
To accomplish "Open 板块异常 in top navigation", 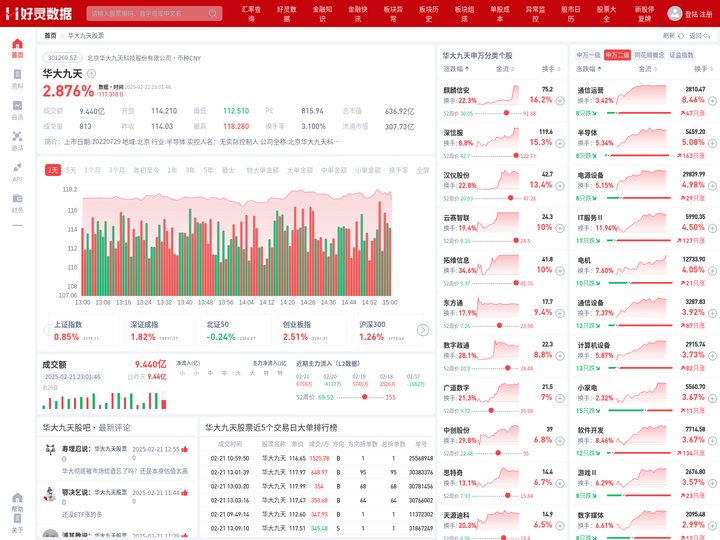I will 393,14.
